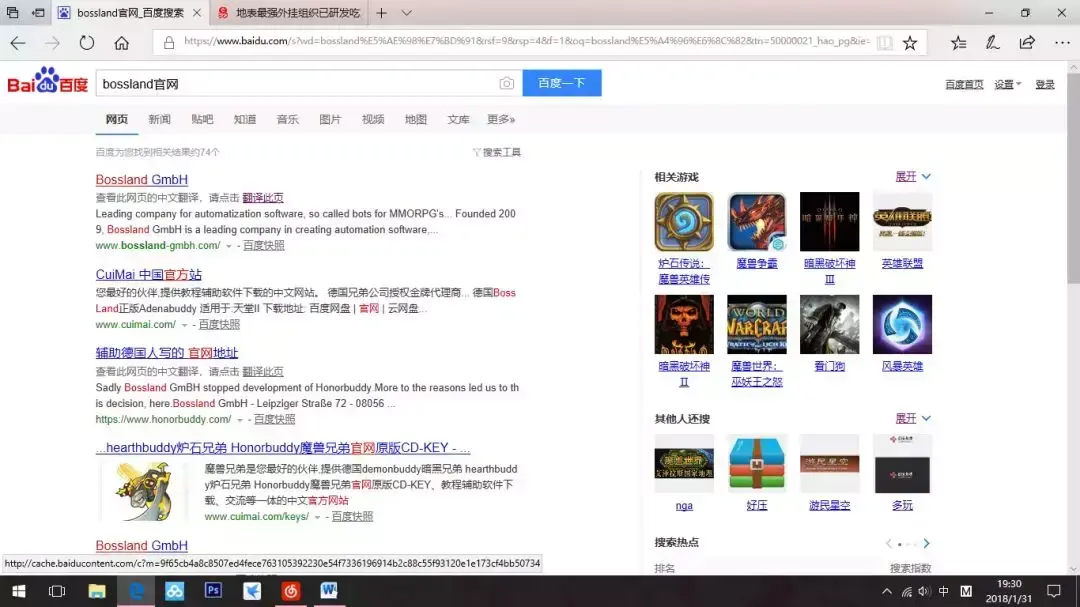Open reading view from the address bar
The width and height of the screenshot is (1080, 607).
885,43
